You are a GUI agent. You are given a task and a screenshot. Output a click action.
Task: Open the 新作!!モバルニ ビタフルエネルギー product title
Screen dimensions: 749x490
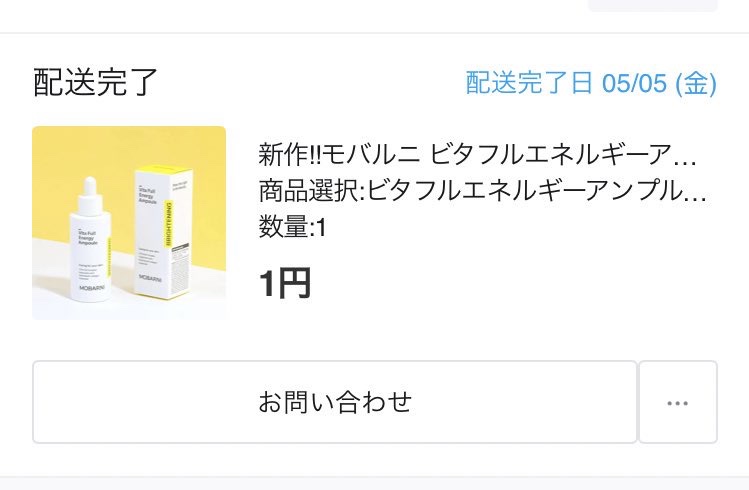tap(477, 154)
